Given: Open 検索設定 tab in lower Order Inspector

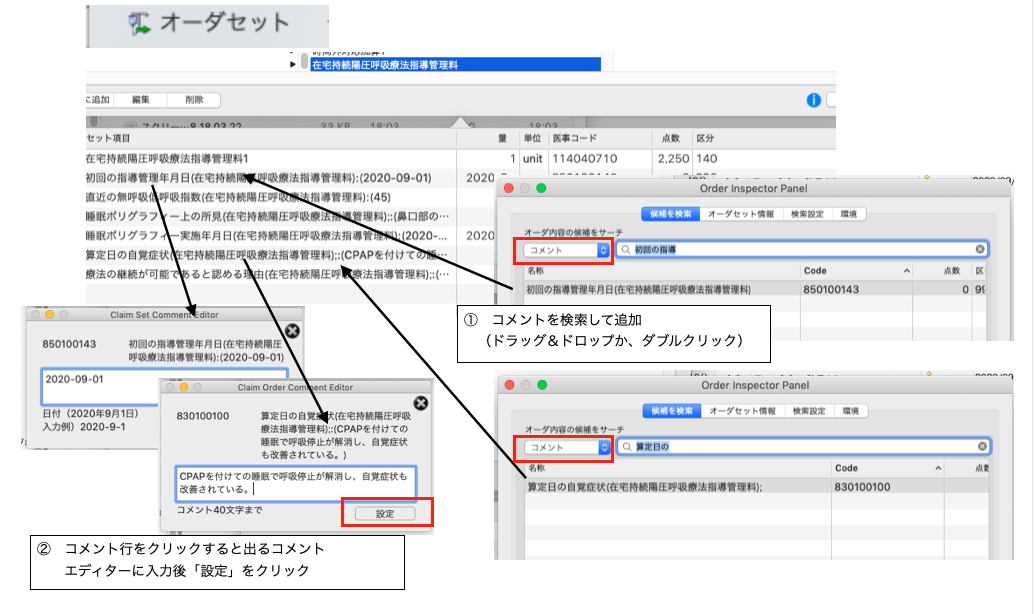Looking at the screenshot, I should pyautogui.click(x=807, y=411).
